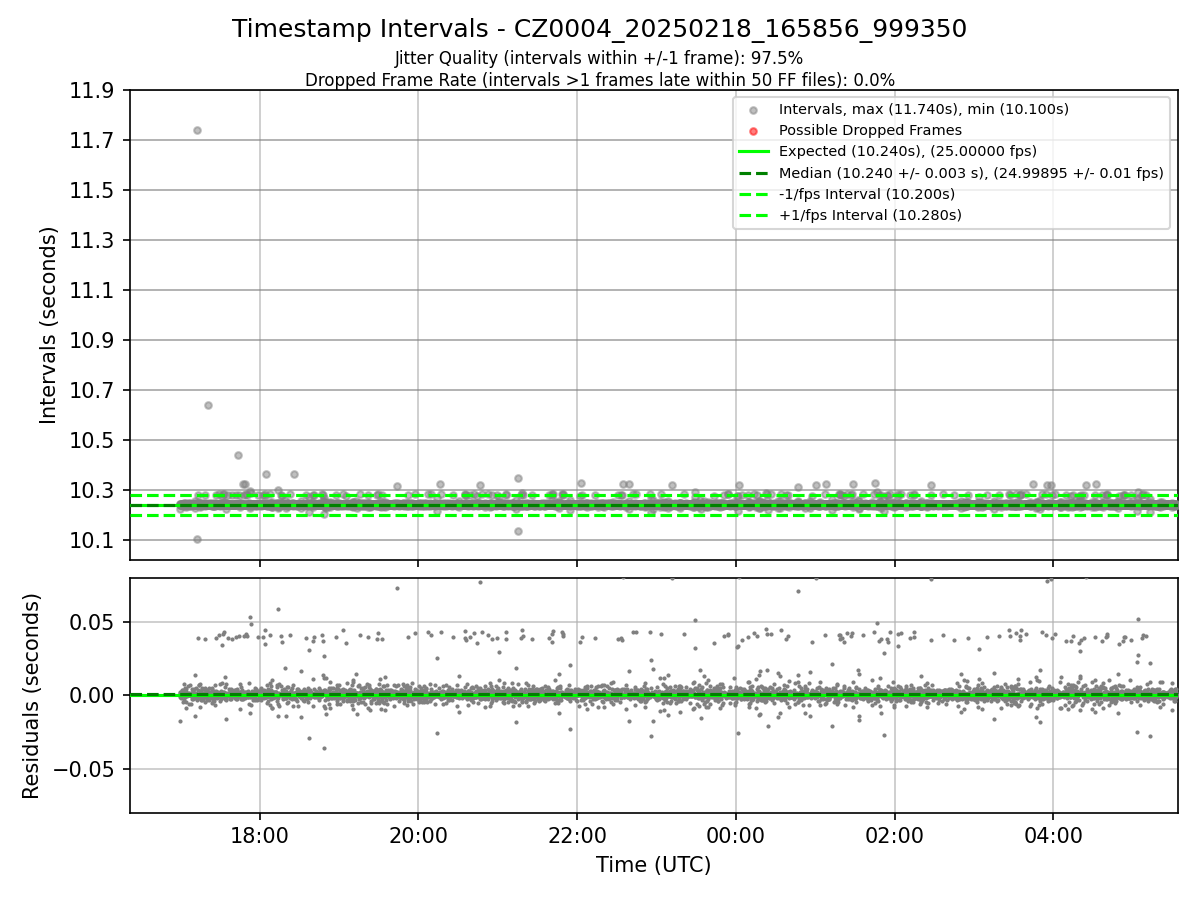The height and width of the screenshot is (900, 1200).
Task: Click the x-axis tick label 00:00
Action: (736, 835)
